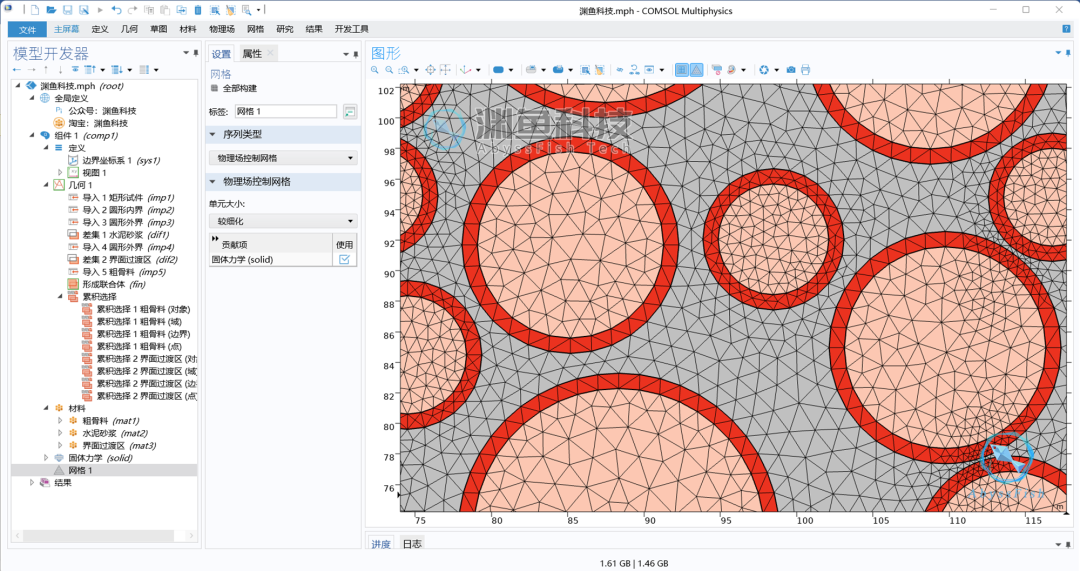Open the 较细化 element size dropdown
1080x571 pixels.
(283, 221)
